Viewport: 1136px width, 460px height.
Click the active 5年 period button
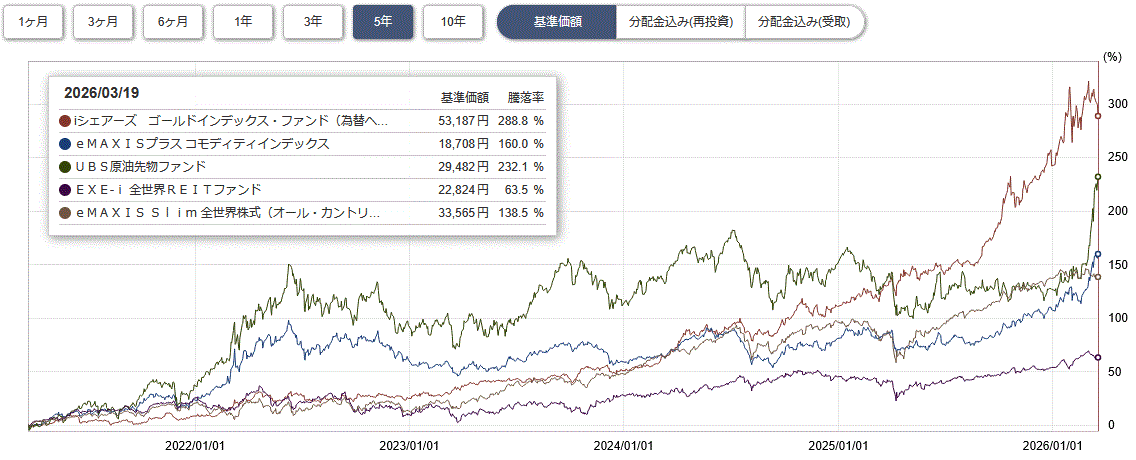tap(383, 22)
